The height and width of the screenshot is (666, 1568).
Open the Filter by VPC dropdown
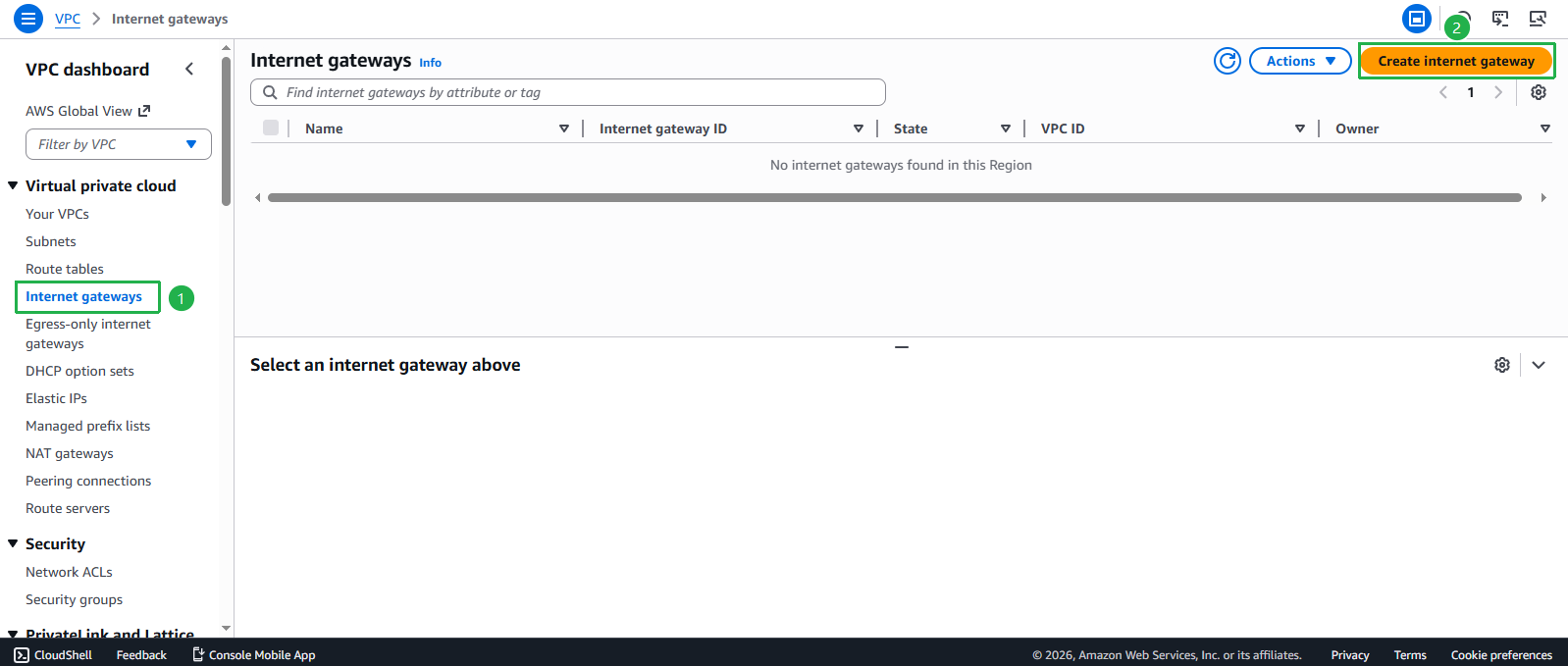[119, 144]
